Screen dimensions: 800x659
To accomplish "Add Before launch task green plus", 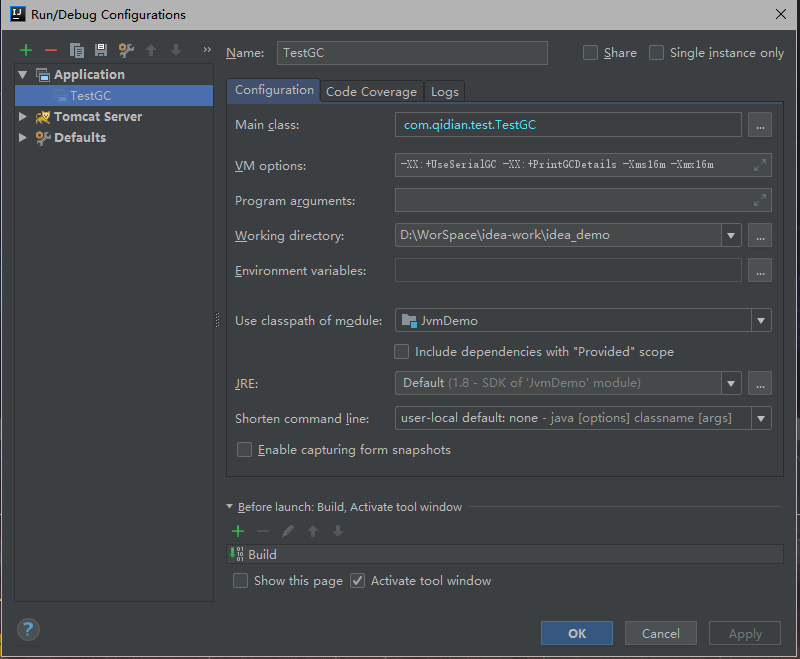I will point(238,531).
